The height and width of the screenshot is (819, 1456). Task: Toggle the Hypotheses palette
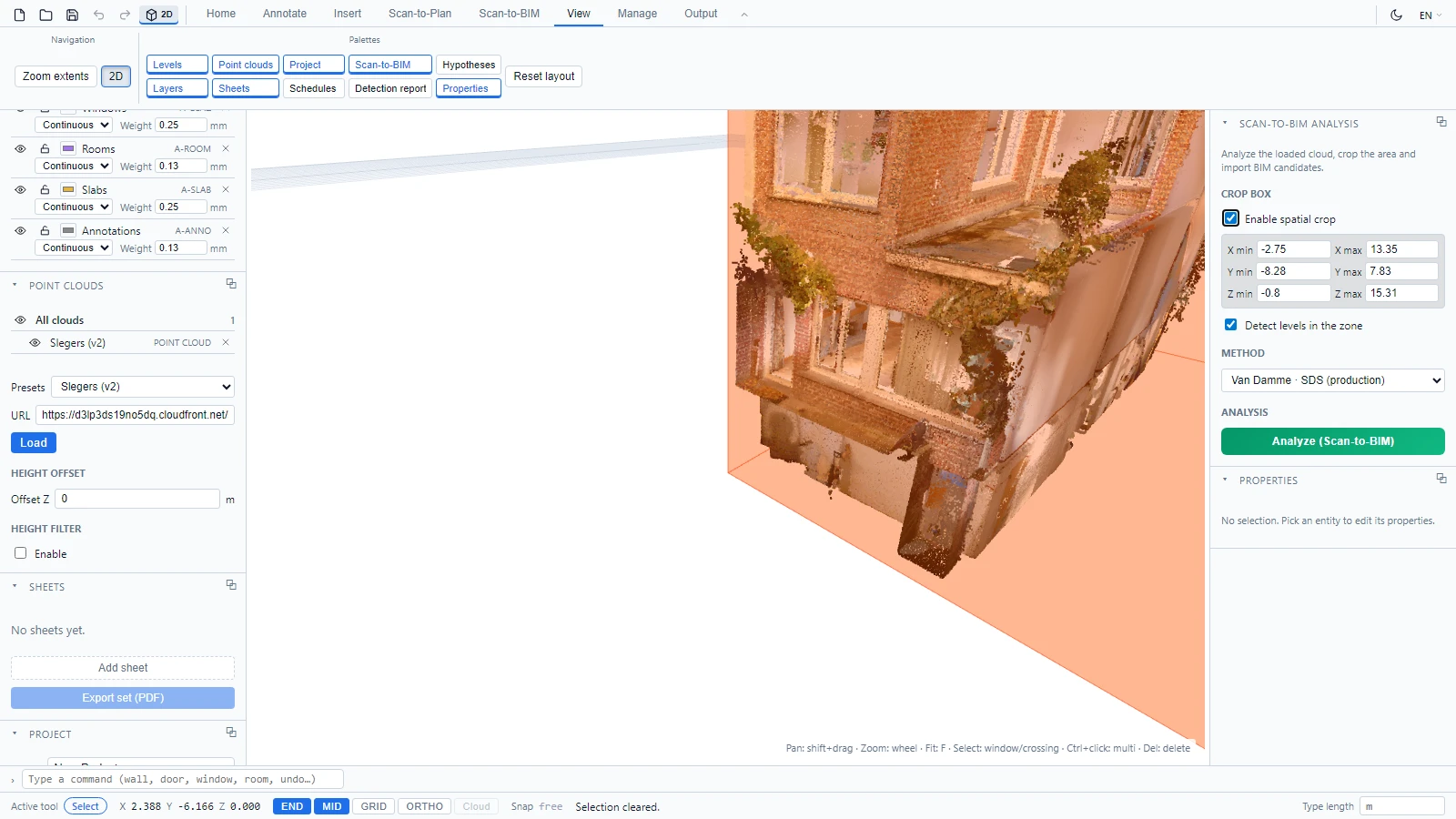[469, 65]
